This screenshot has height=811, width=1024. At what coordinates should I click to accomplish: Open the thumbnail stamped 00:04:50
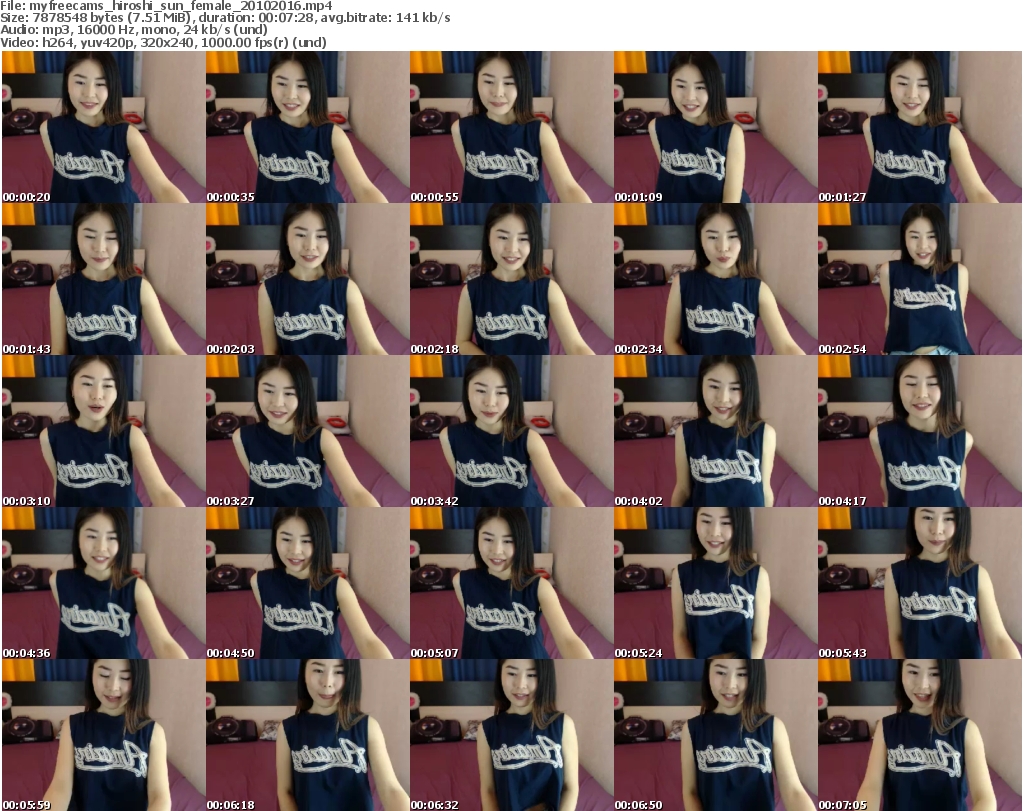[308, 584]
